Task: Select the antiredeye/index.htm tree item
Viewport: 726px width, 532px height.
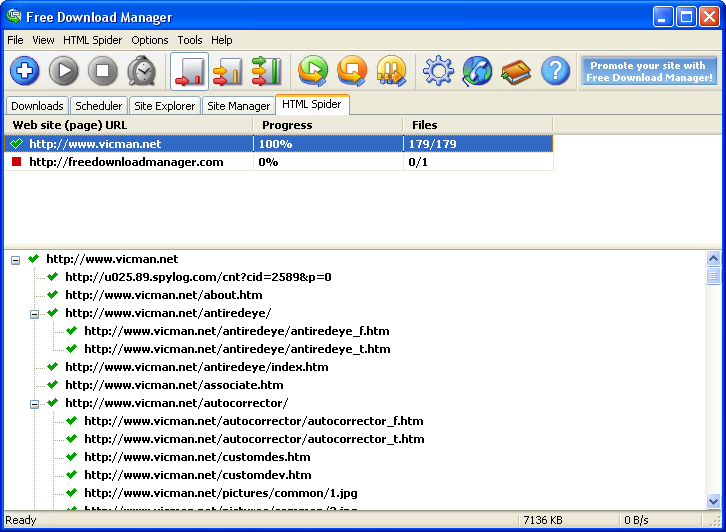Action: coord(196,367)
